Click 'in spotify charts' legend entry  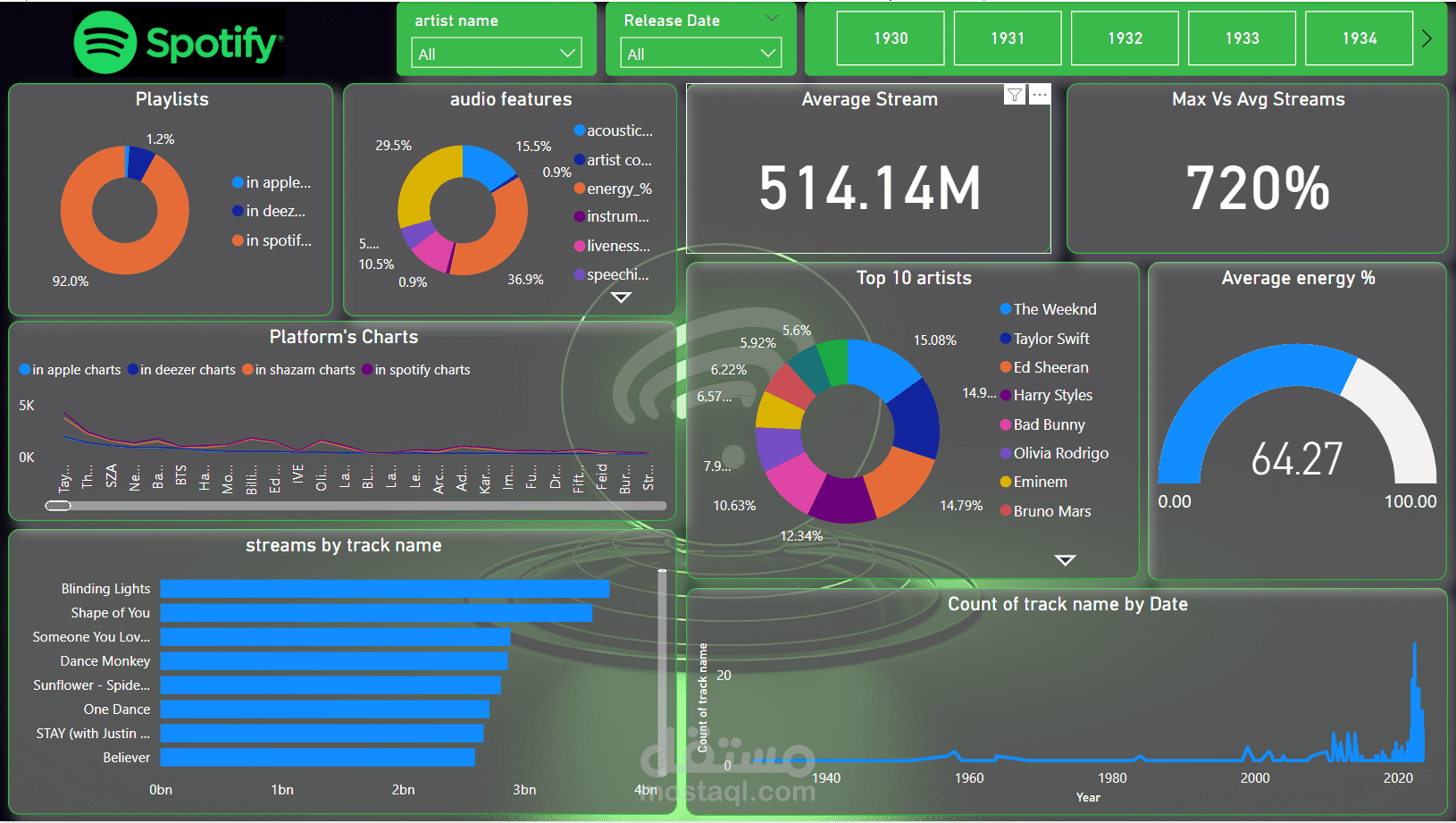[x=416, y=370]
